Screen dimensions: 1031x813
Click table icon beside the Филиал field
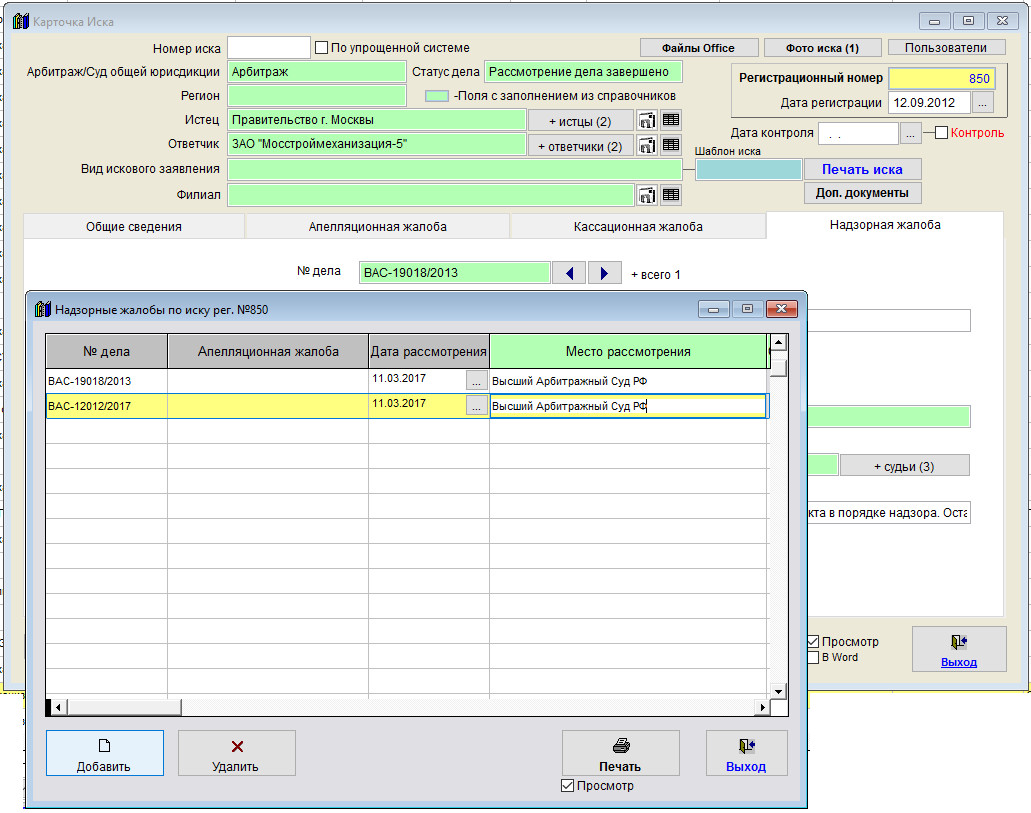pos(670,195)
